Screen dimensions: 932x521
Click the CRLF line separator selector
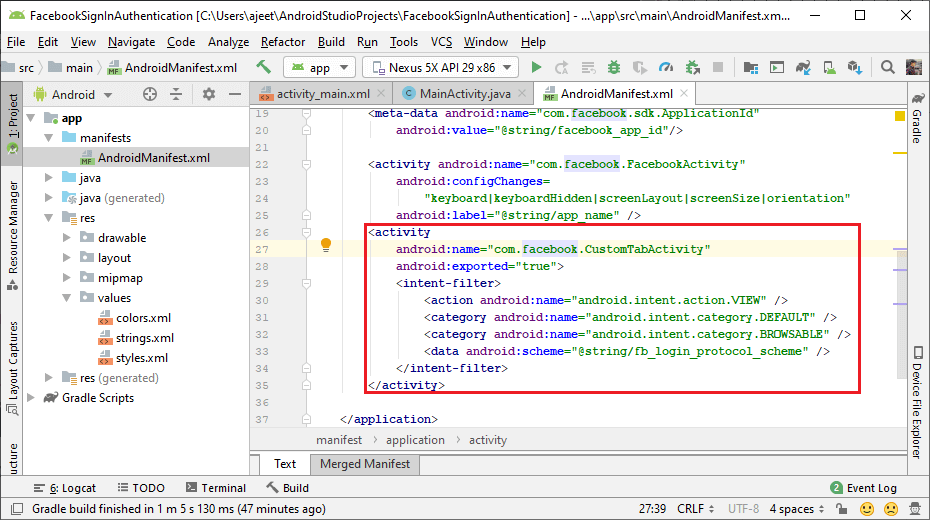point(695,509)
